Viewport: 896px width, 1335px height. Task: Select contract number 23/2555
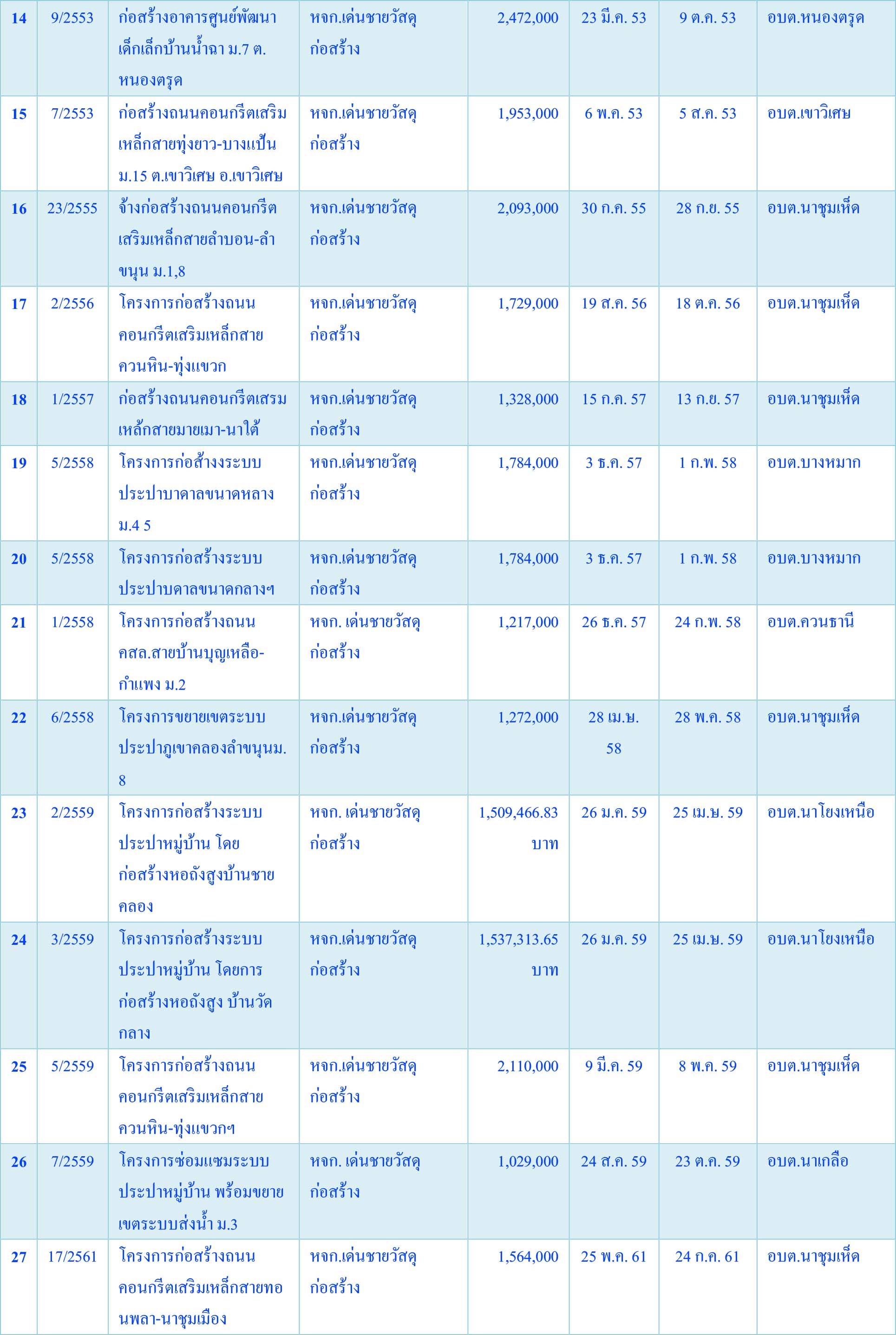pos(72,209)
